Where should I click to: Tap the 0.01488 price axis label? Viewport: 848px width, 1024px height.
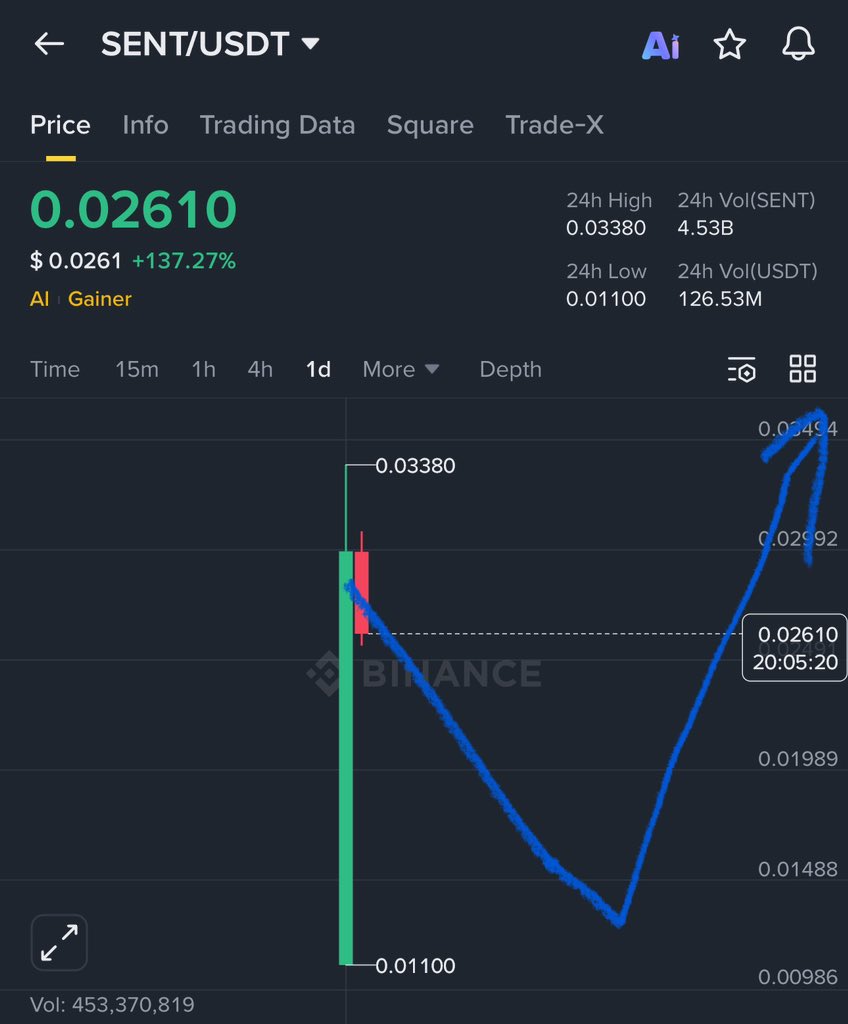797,869
